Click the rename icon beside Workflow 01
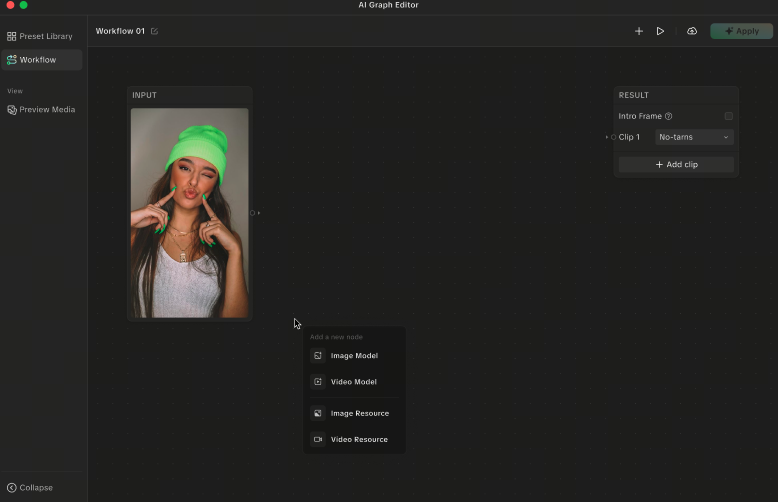This screenshot has height=502, width=778. (x=155, y=31)
